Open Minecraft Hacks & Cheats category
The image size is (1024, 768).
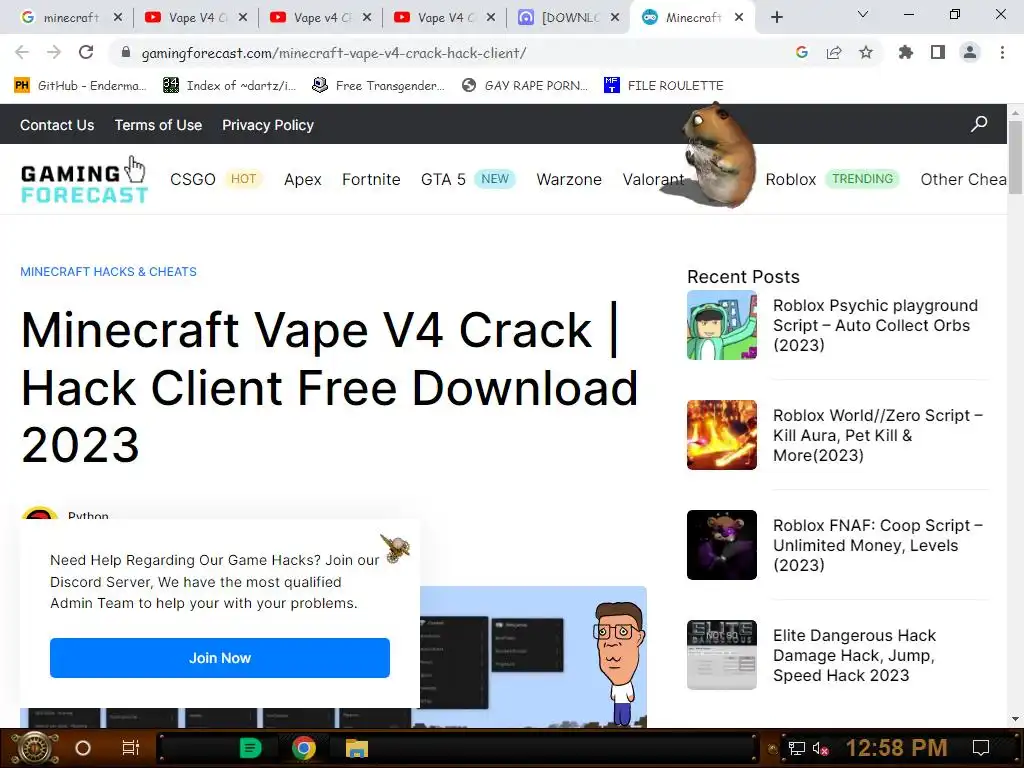coord(108,272)
